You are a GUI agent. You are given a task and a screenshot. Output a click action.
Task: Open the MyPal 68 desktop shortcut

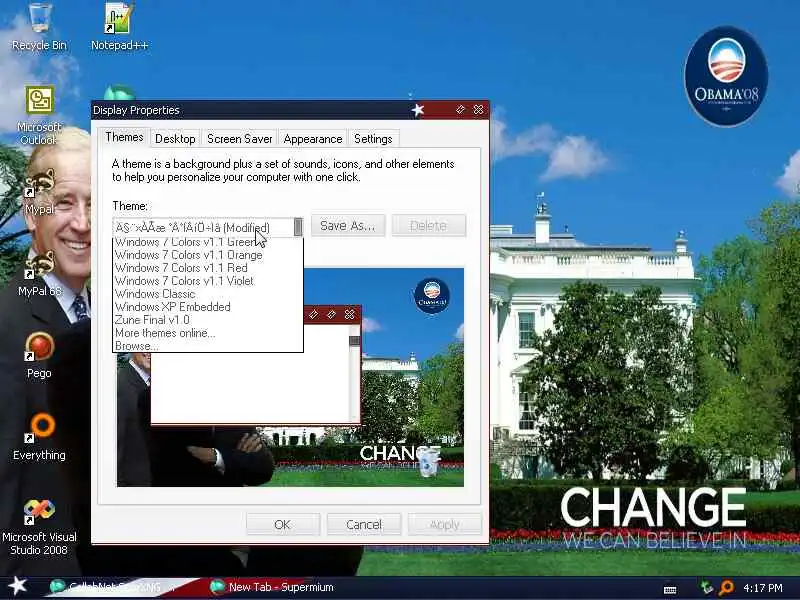pyautogui.click(x=39, y=274)
